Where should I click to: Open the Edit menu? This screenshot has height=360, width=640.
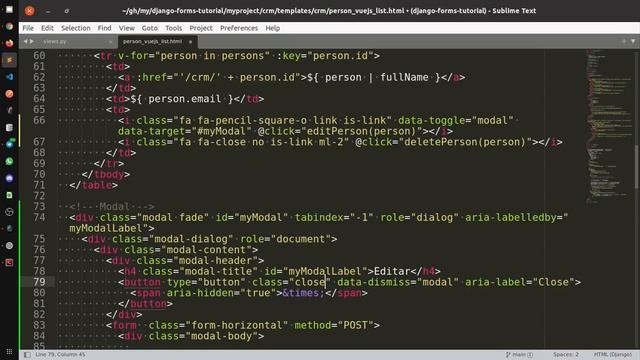47,28
